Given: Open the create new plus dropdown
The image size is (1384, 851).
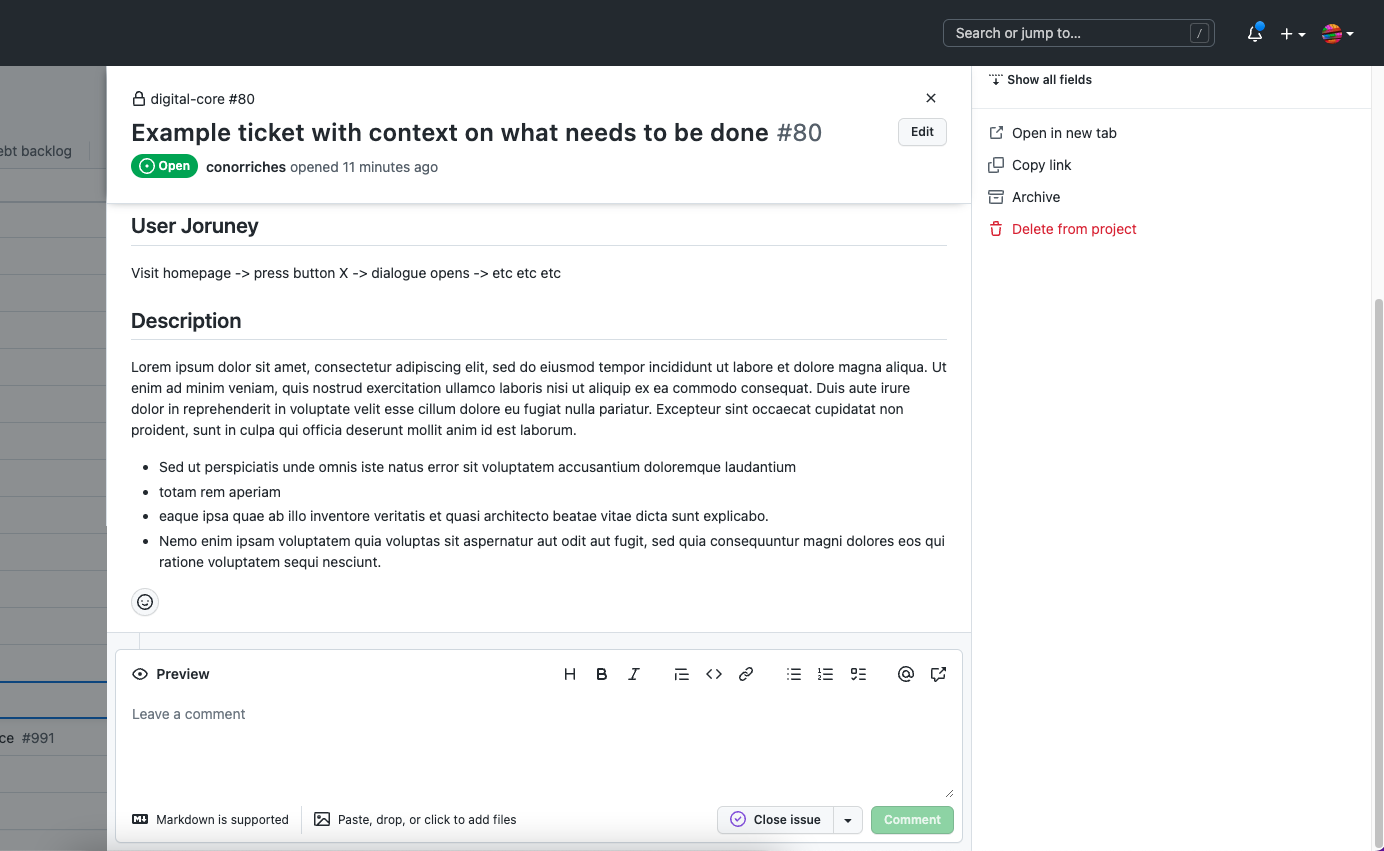Looking at the screenshot, I should click(x=1292, y=34).
